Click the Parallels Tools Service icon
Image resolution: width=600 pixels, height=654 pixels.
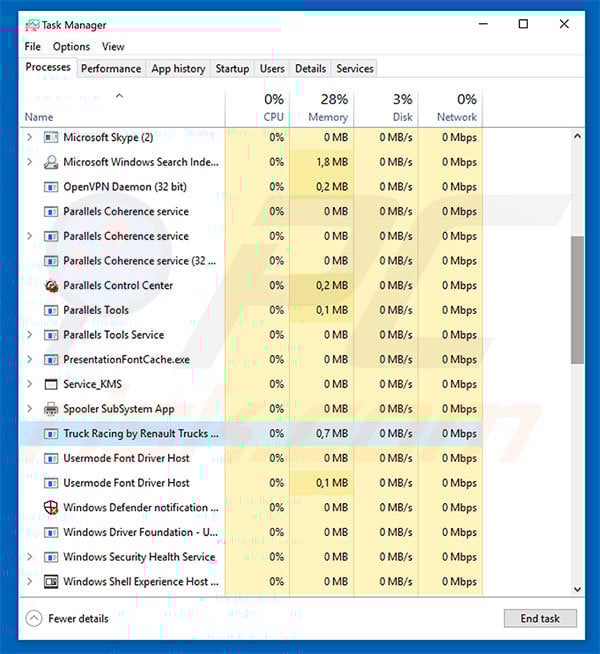[51, 335]
